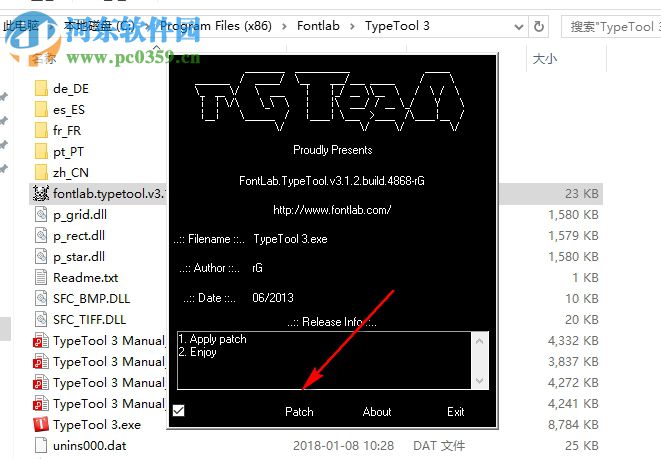Select the fontlab.typetool patch file icon
661x459 pixels.
[41, 193]
